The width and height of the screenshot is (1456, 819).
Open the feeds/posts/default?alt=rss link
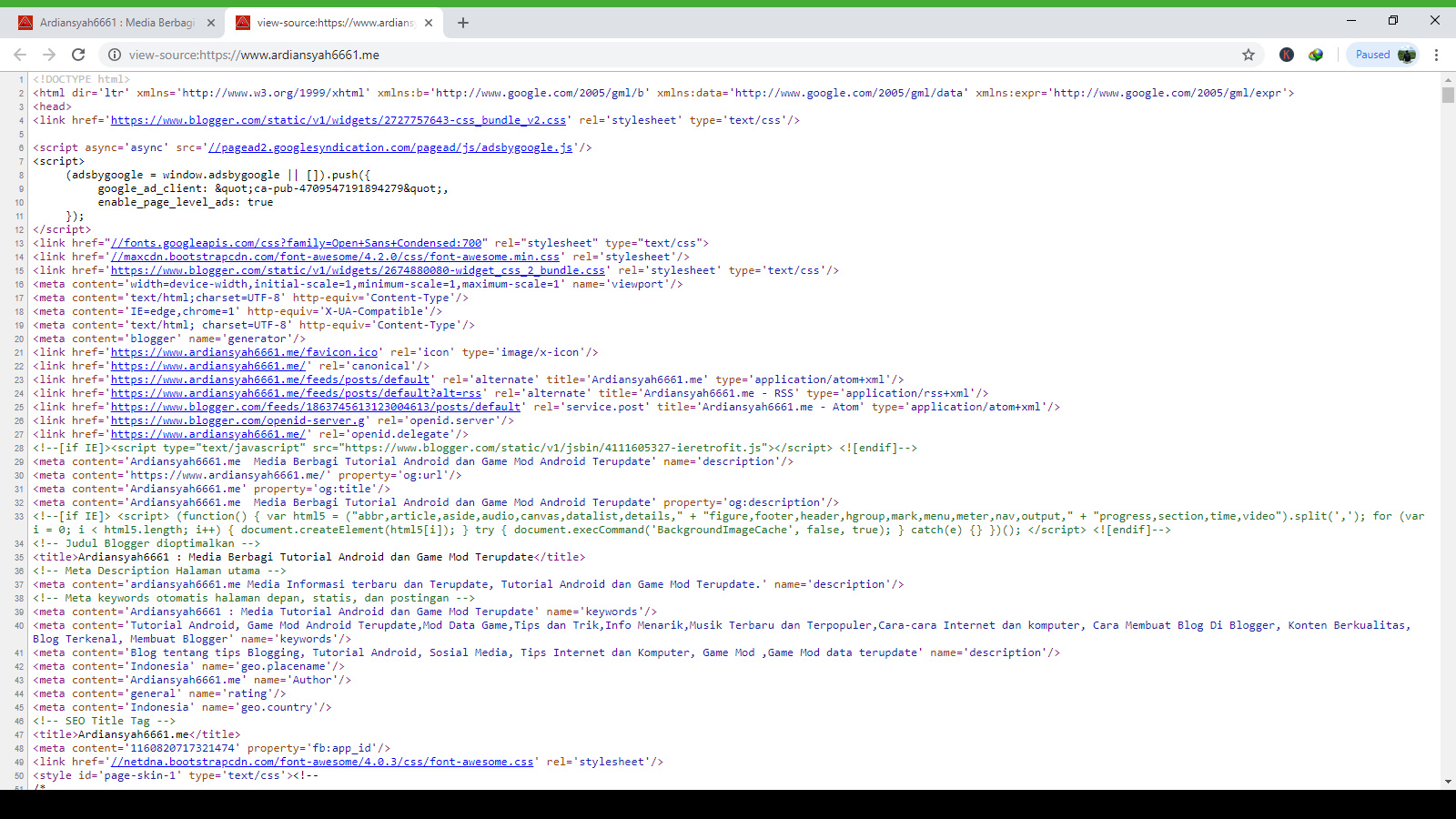(297, 393)
